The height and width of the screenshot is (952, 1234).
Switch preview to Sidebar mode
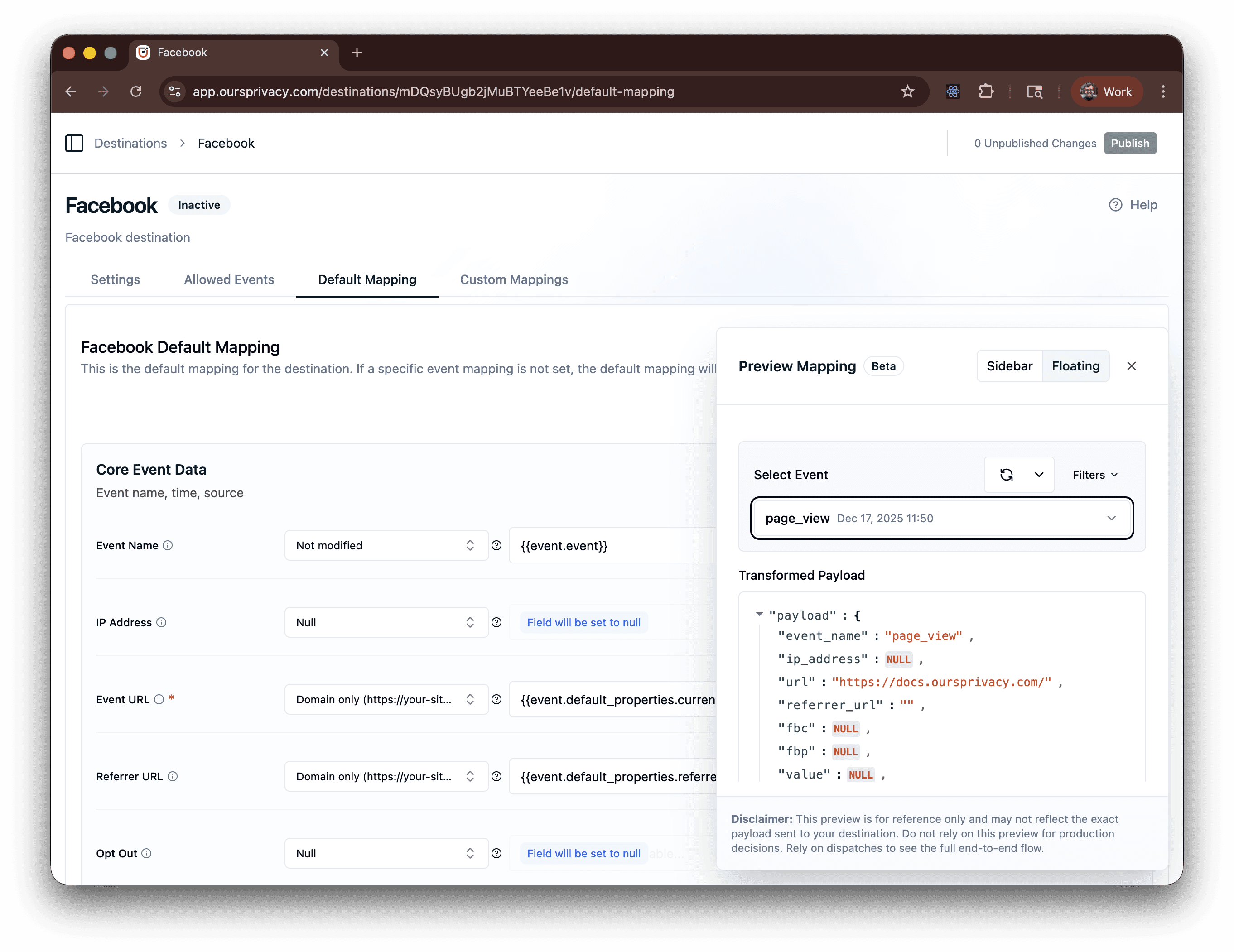click(x=1009, y=366)
